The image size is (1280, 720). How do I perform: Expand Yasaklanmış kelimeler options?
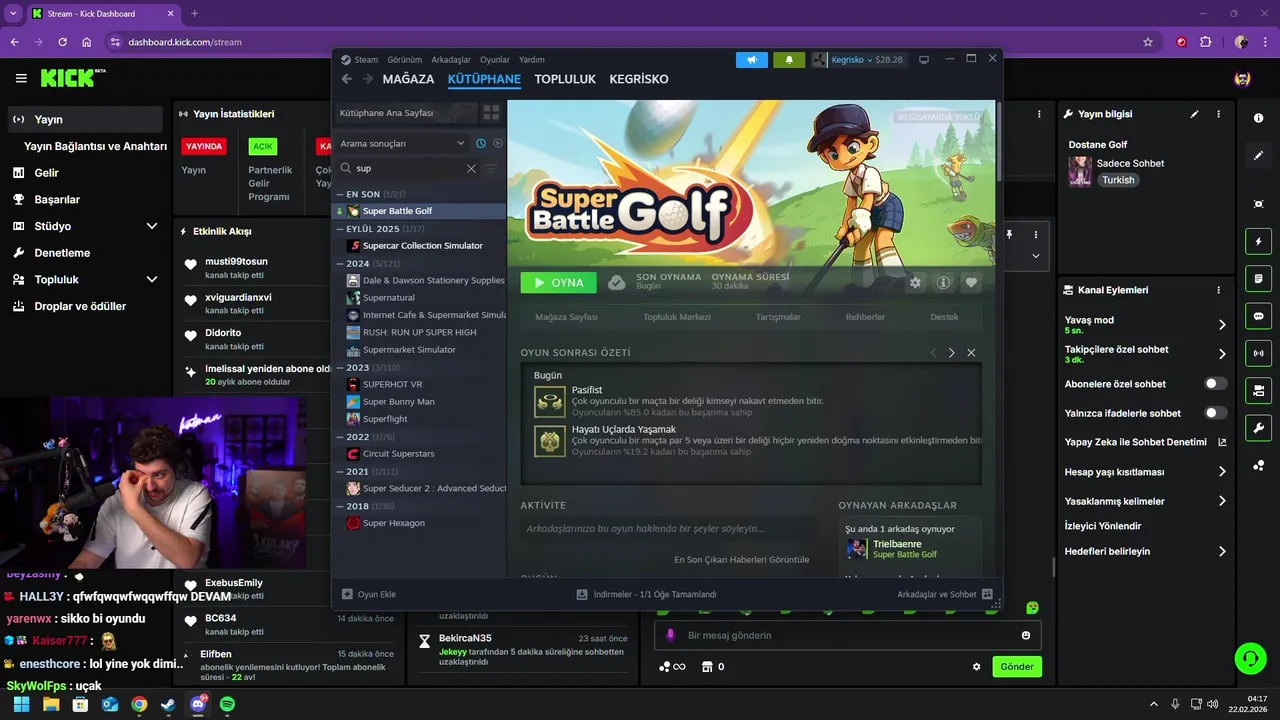[1222, 501]
